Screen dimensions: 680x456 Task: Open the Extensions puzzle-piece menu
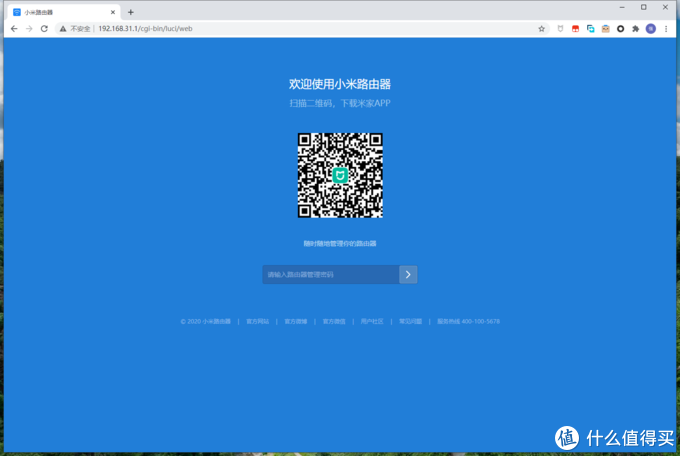point(635,29)
